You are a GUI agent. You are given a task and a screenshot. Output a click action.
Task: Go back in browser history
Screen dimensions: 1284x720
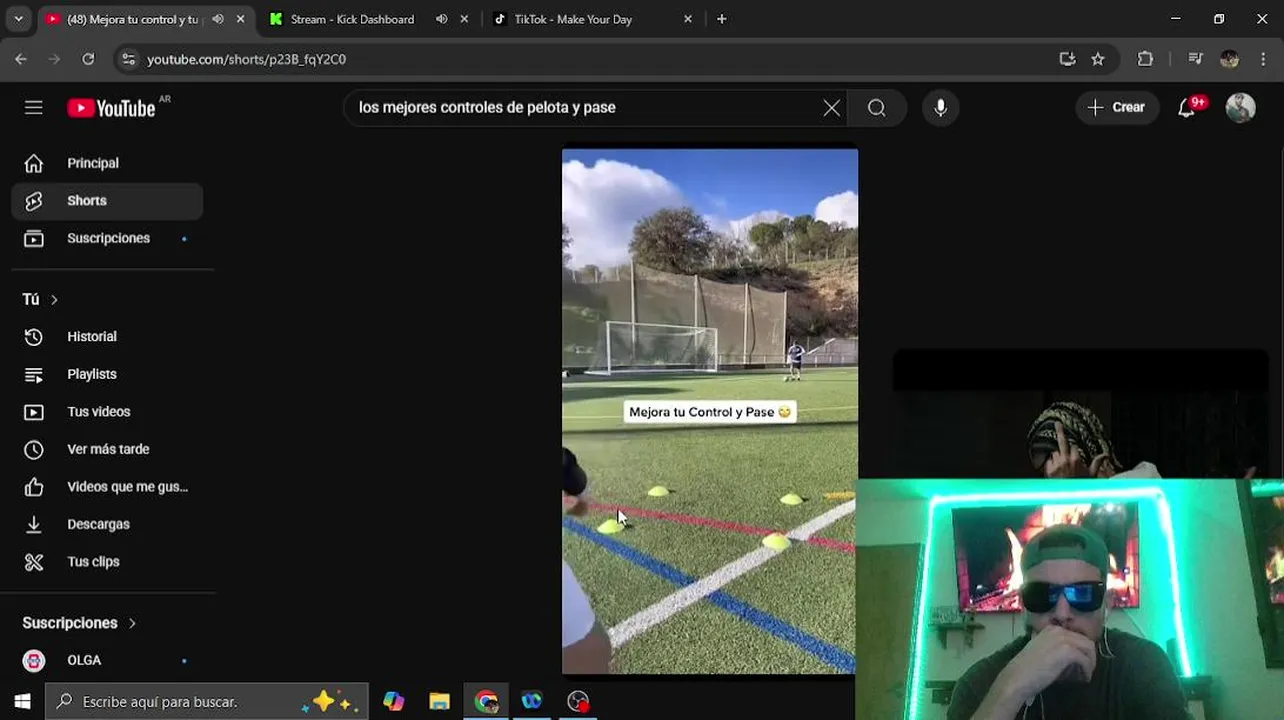coord(21,59)
